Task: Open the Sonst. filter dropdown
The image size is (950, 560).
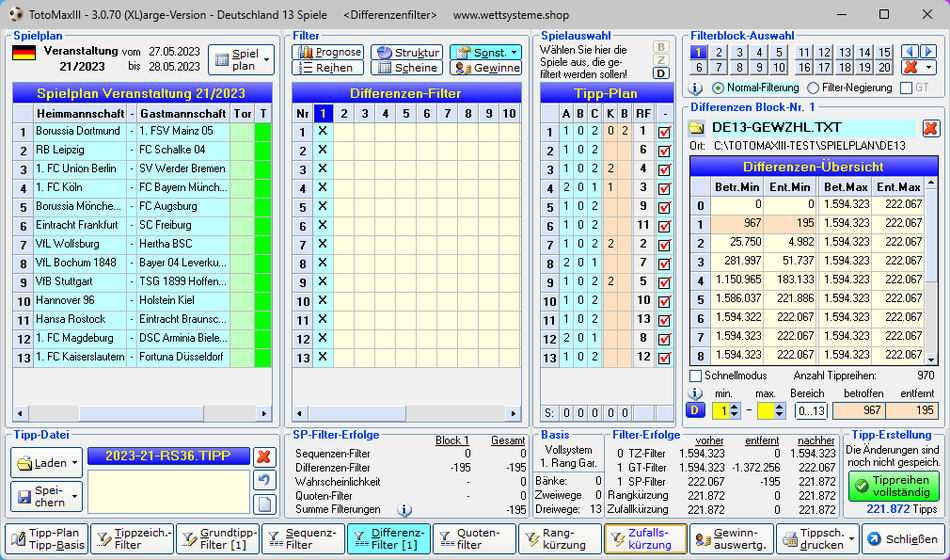Action: pos(485,52)
